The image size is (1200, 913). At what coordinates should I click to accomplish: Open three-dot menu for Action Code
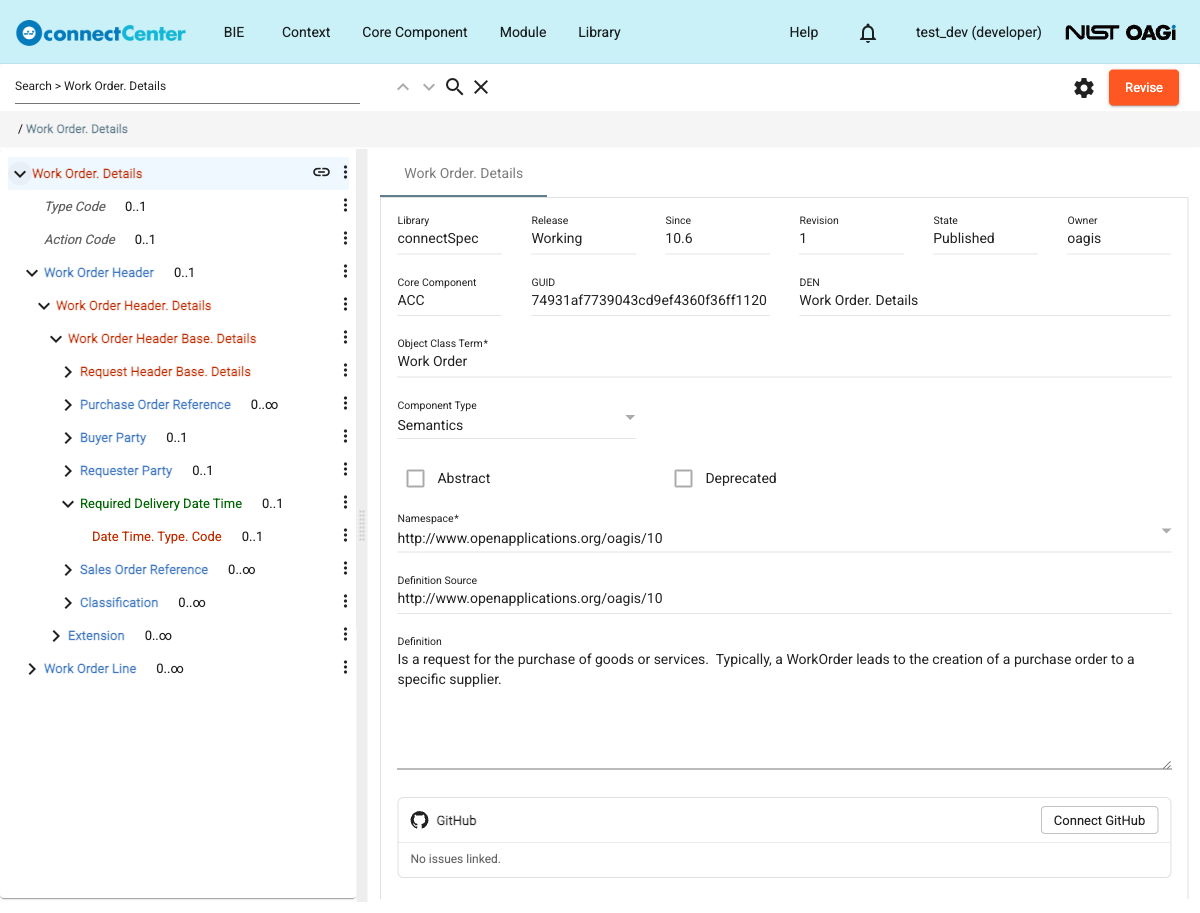click(345, 238)
